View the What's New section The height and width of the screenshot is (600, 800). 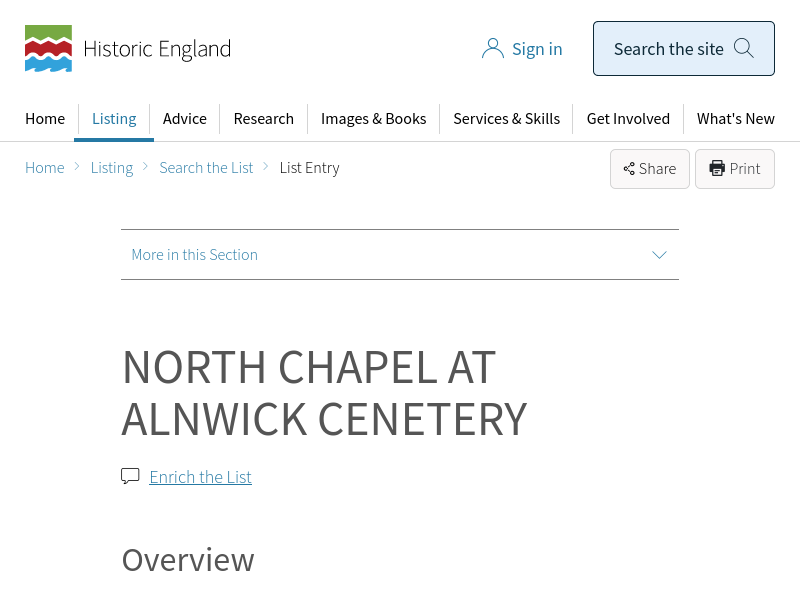[x=735, y=119]
